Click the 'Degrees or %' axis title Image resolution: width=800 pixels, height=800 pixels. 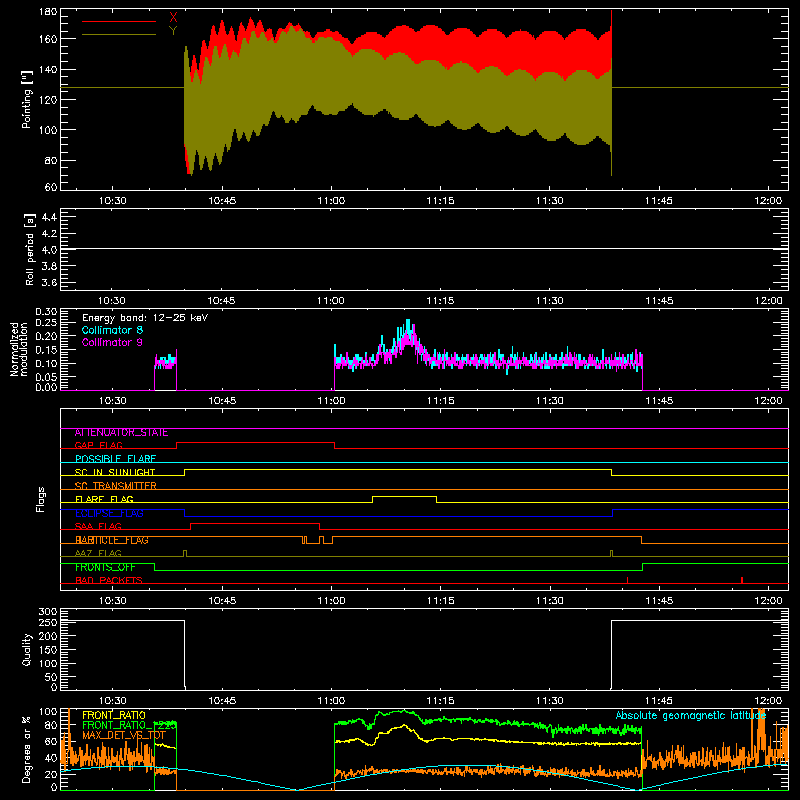pyautogui.click(x=27, y=749)
